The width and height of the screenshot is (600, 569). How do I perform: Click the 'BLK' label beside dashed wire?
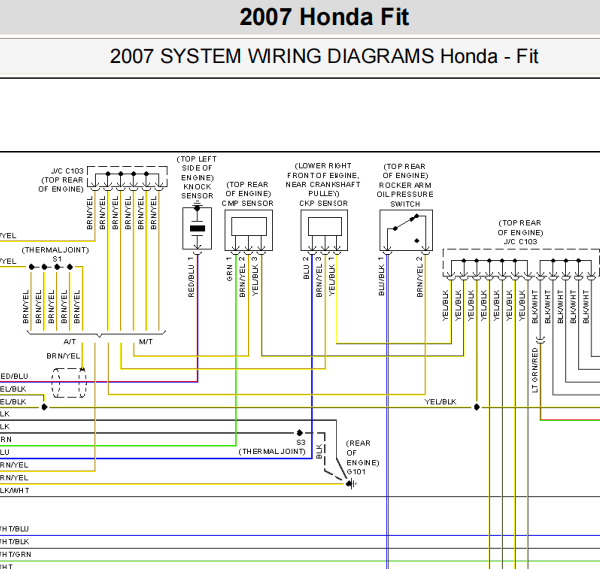pyautogui.click(x=319, y=452)
